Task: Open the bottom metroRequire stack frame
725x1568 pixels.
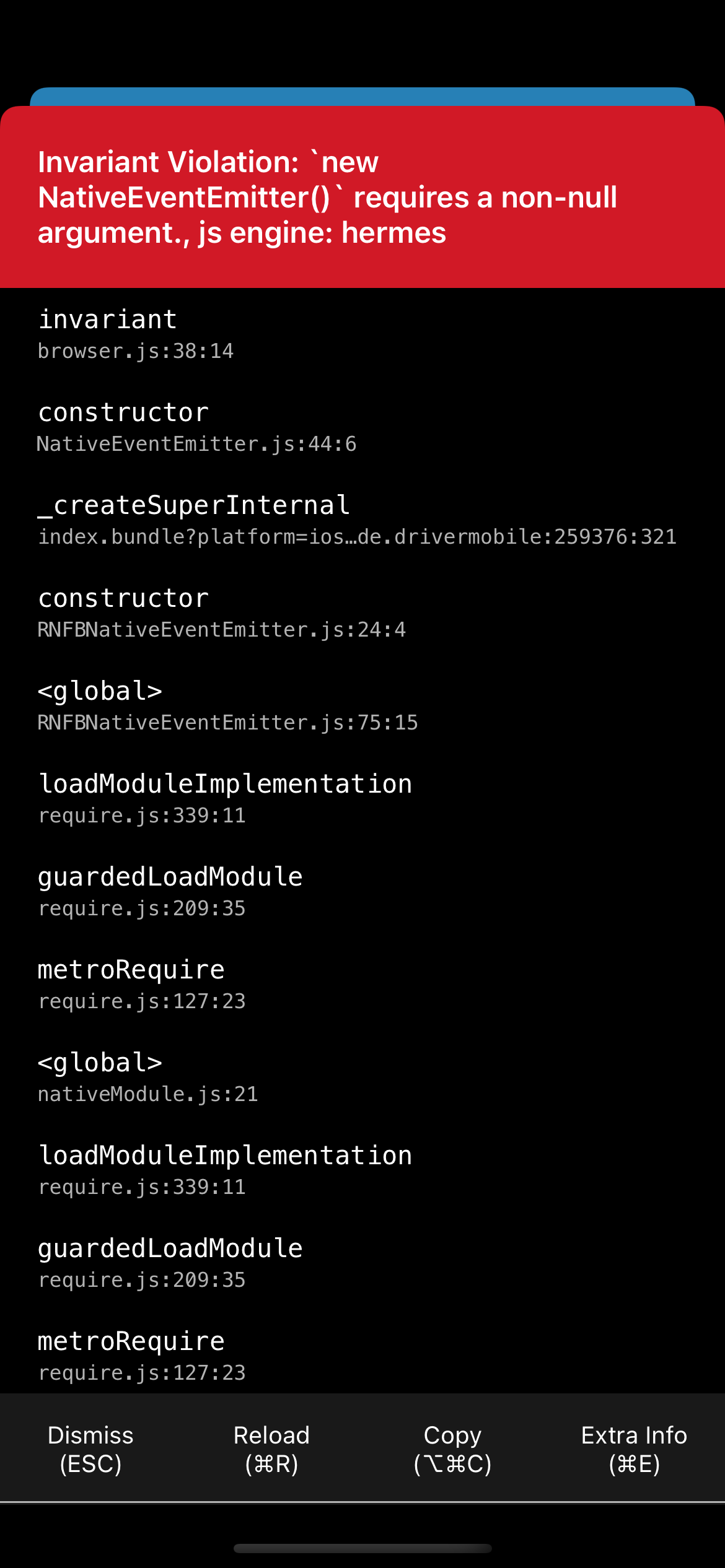Action: click(x=131, y=1341)
